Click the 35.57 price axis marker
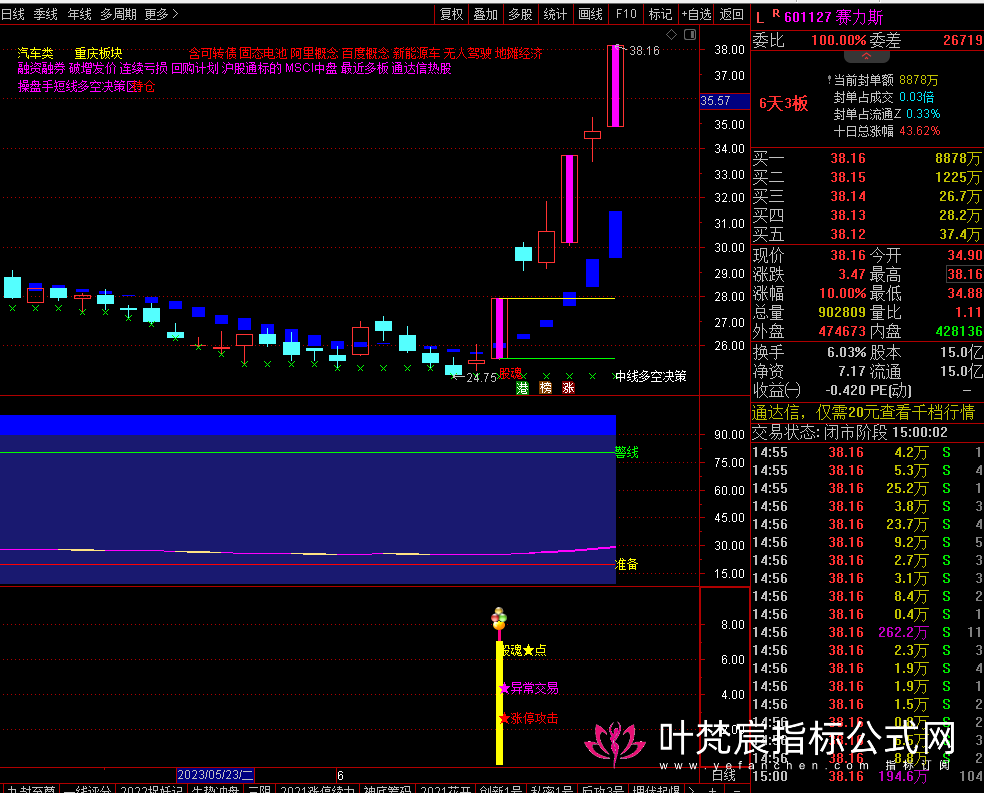This screenshot has width=984, height=793. pyautogui.click(x=725, y=101)
